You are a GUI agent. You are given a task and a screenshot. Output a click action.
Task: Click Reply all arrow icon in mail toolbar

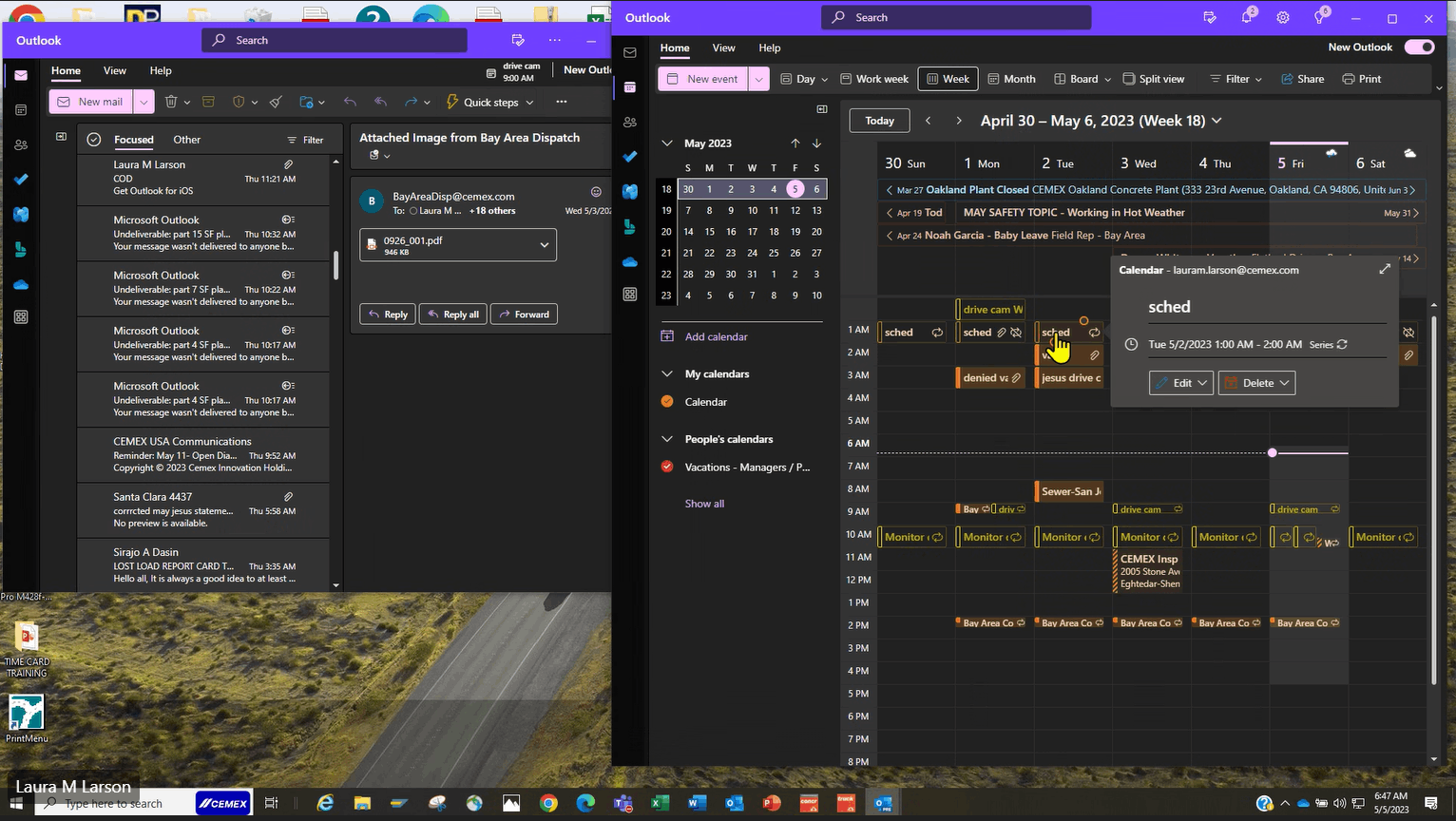[x=381, y=102]
